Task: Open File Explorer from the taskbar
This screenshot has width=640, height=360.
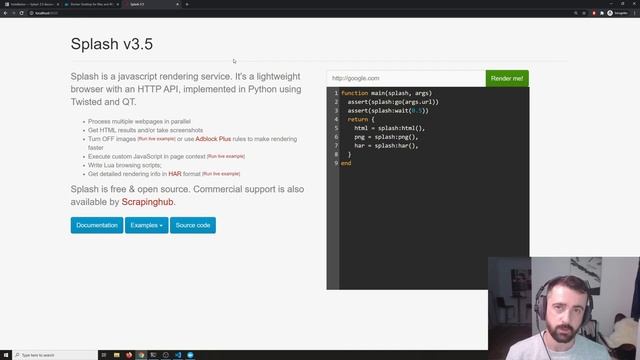Action: point(116,355)
